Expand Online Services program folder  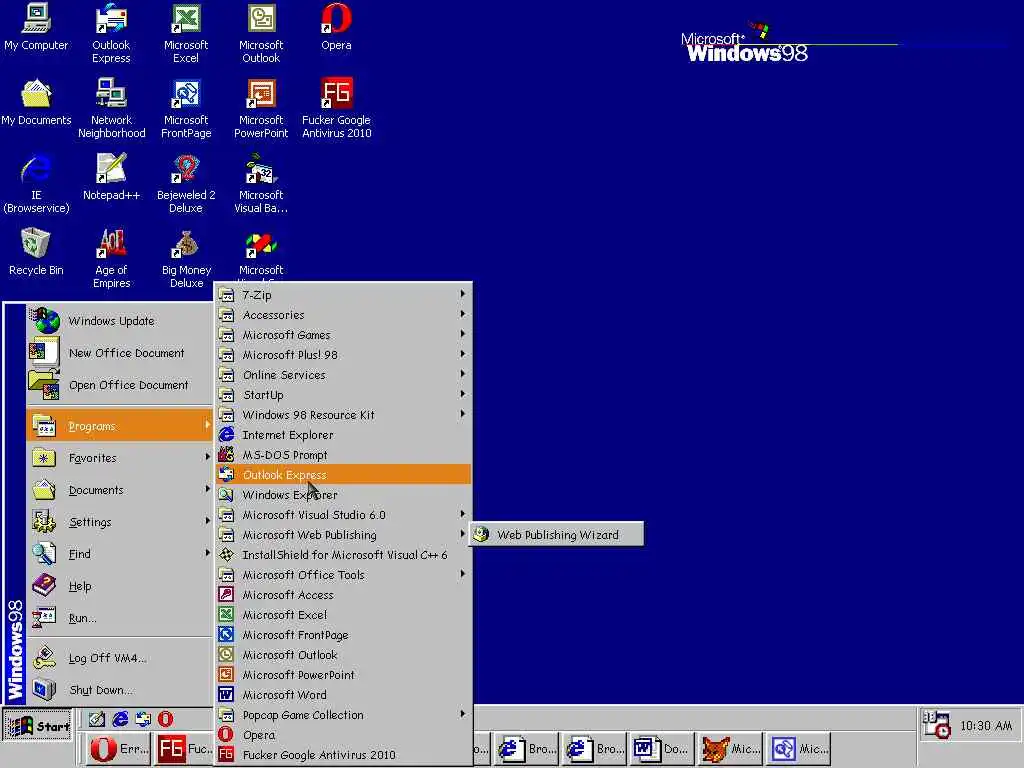[x=344, y=375]
